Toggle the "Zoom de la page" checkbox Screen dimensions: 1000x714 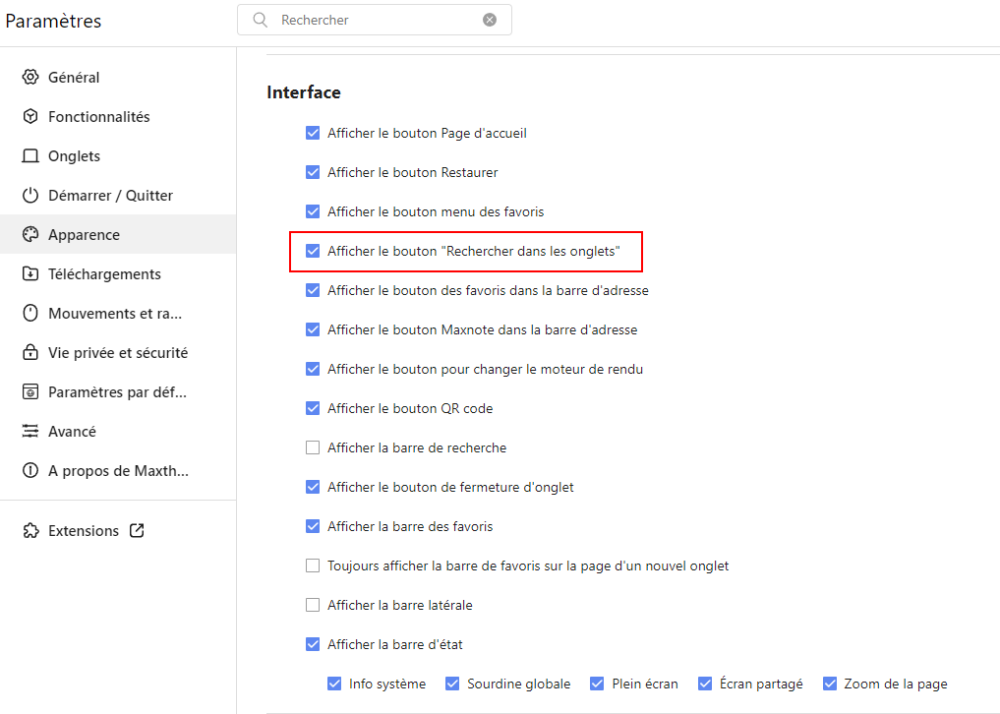click(x=829, y=684)
